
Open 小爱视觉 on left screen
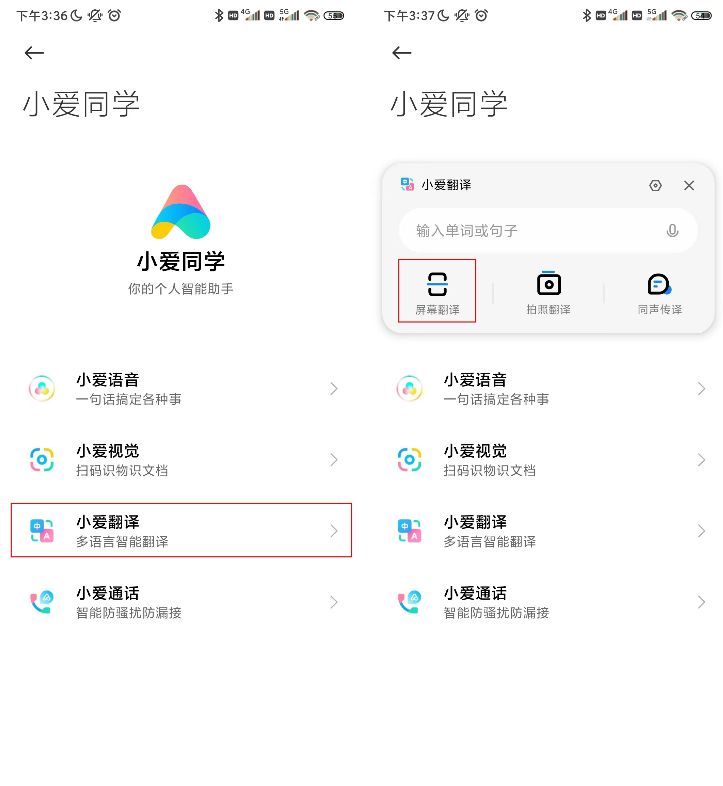click(181, 460)
